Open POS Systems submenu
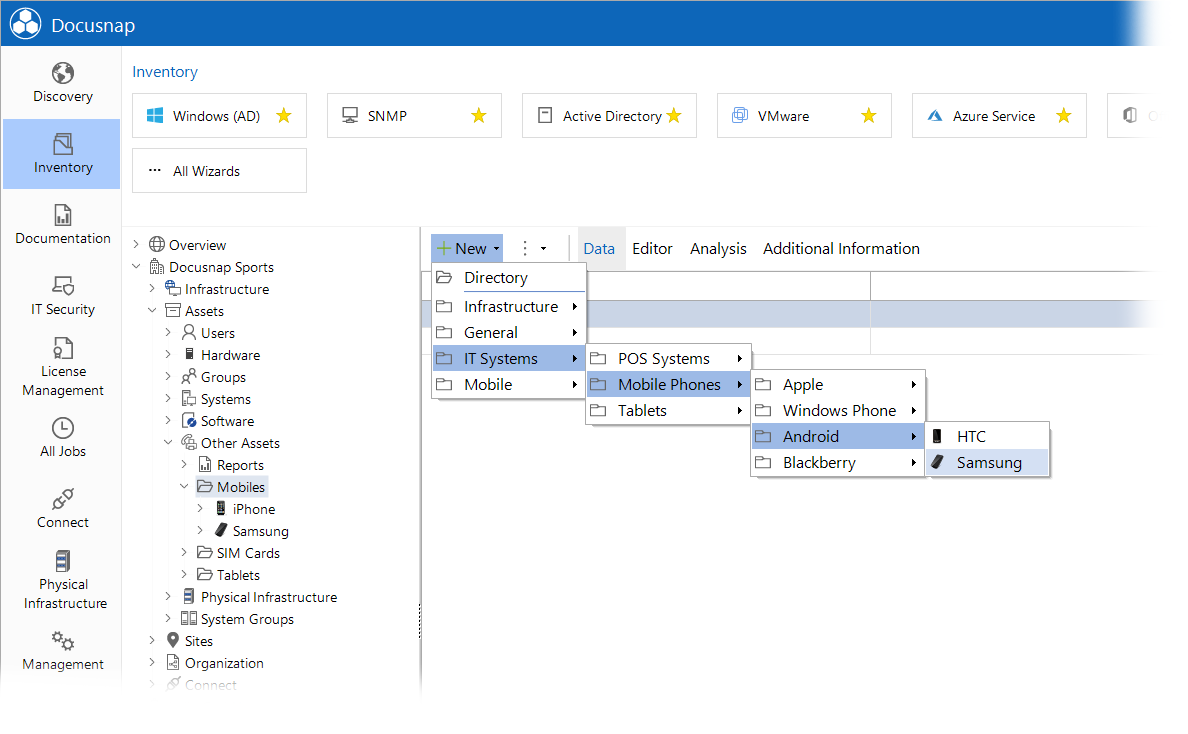 [x=668, y=358]
